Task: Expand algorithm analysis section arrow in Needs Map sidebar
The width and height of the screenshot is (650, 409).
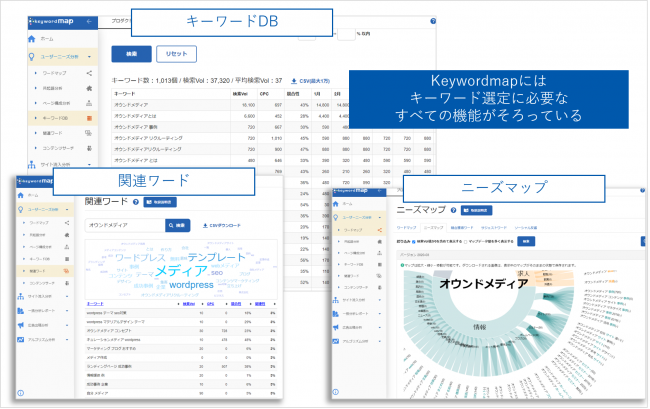Action: pos(379,341)
